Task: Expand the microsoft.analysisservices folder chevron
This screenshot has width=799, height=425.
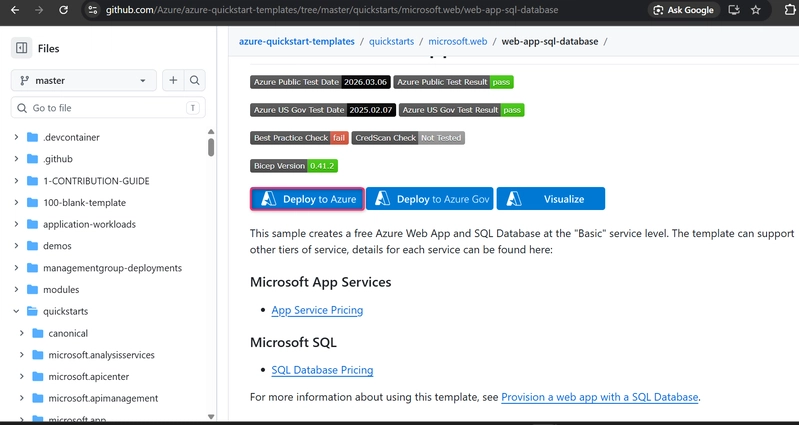Action: pyautogui.click(x=21, y=355)
